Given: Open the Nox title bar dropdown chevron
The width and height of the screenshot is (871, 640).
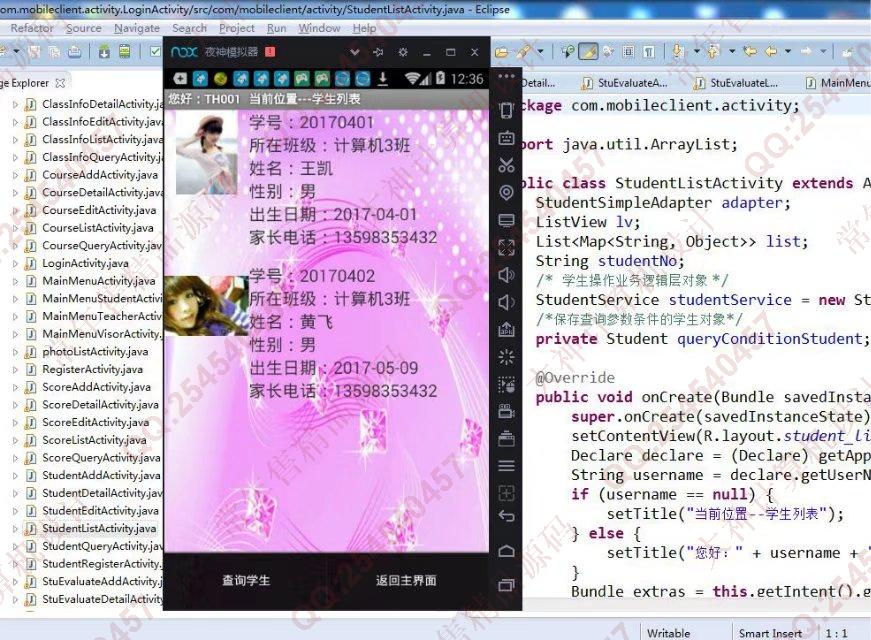Looking at the screenshot, I should click(354, 52).
